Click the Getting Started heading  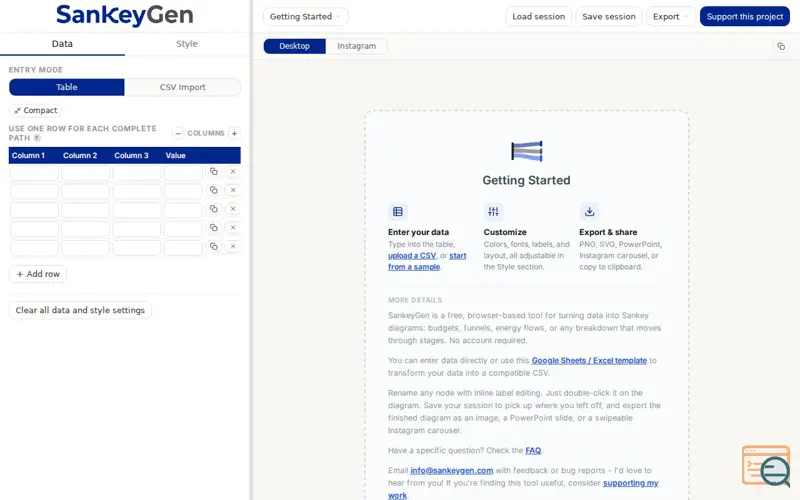coord(527,180)
